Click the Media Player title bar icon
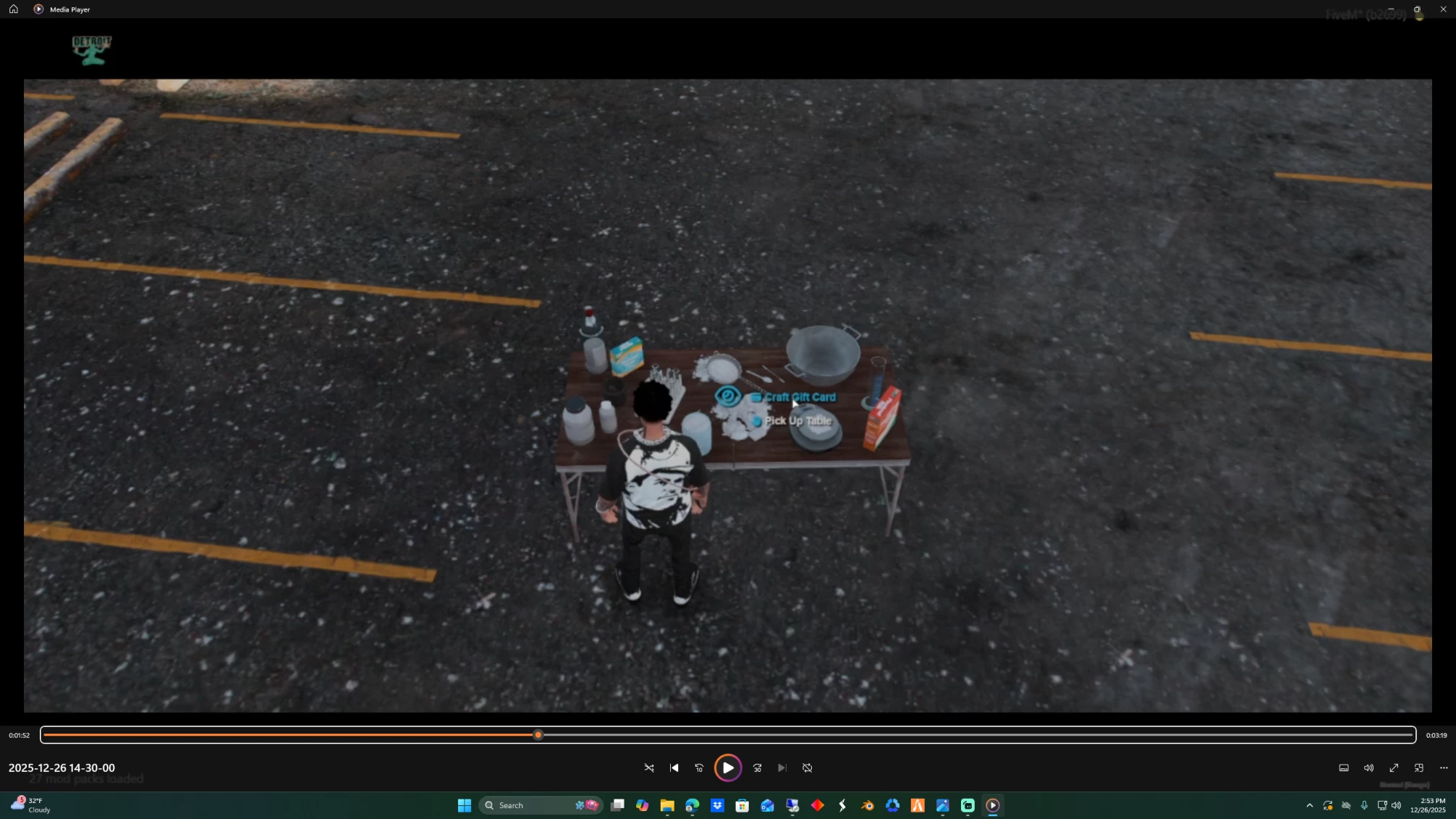This screenshot has width=1456, height=819. (38, 9)
